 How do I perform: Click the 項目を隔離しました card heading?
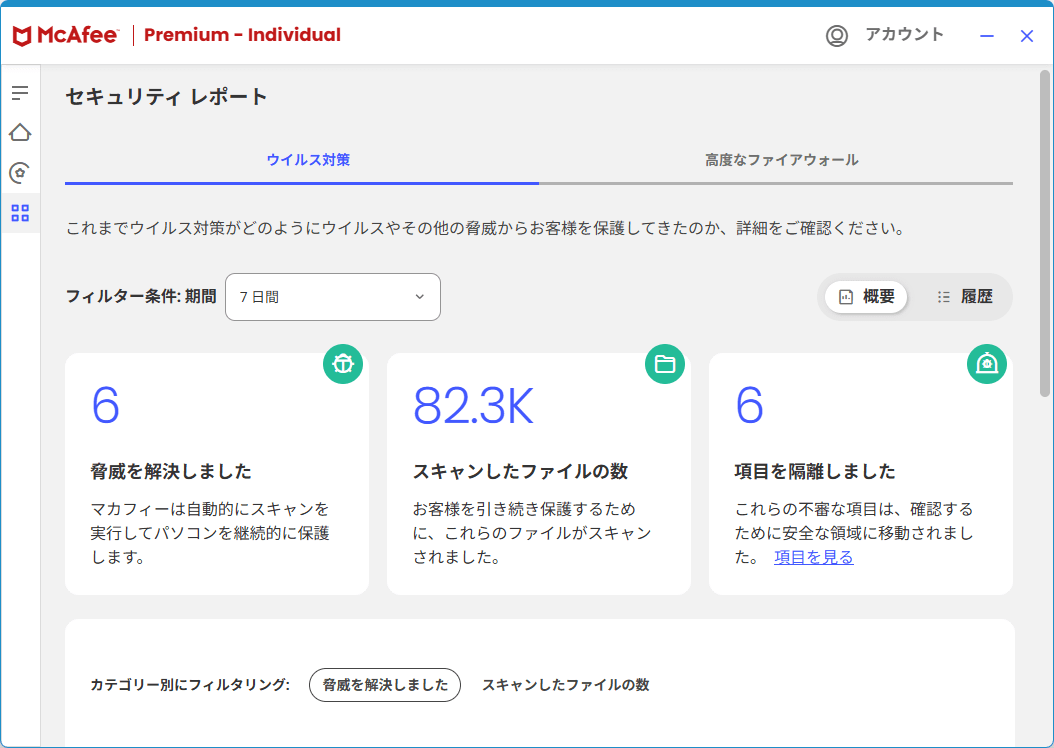click(815, 471)
